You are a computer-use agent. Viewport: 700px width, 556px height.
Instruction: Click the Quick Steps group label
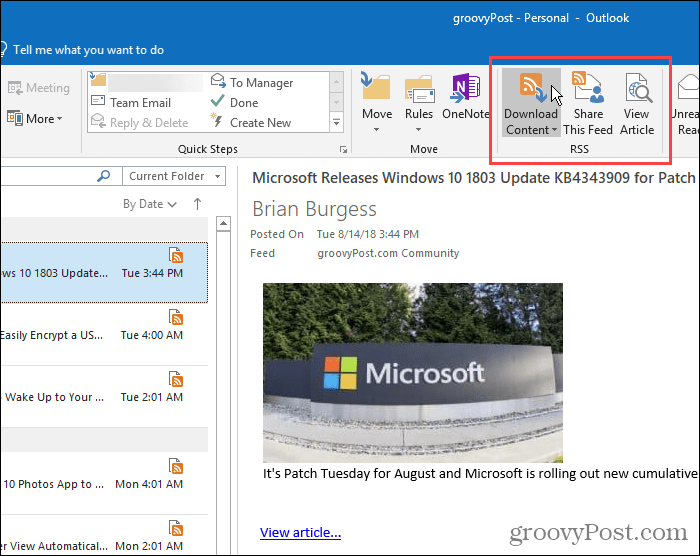coord(208,149)
